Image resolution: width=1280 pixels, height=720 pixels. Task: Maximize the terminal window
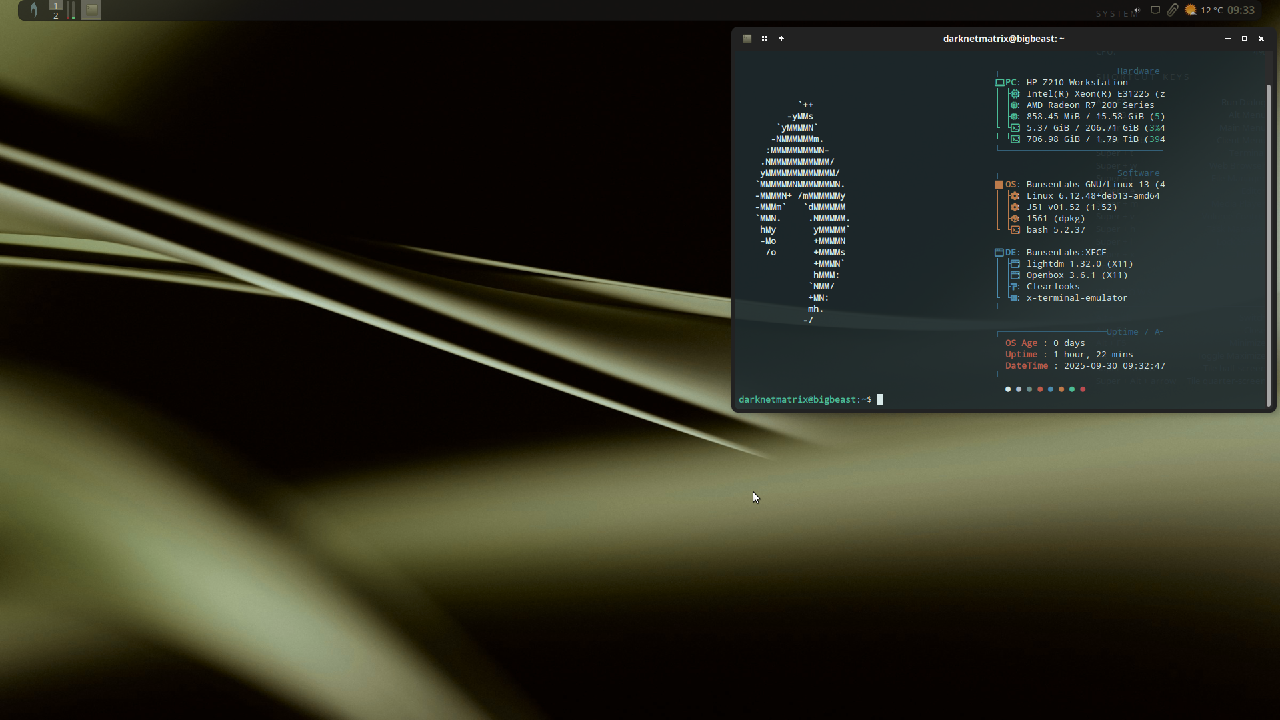pyautogui.click(x=1244, y=39)
